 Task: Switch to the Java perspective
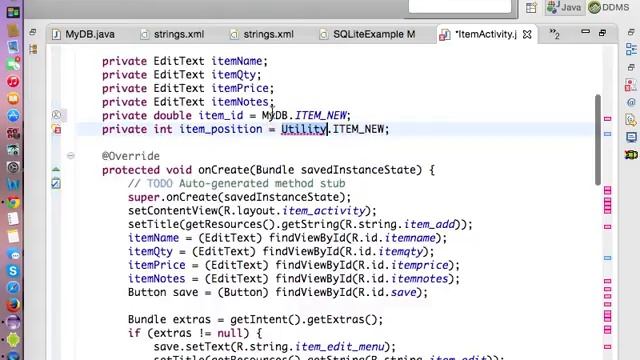pyautogui.click(x=564, y=7)
